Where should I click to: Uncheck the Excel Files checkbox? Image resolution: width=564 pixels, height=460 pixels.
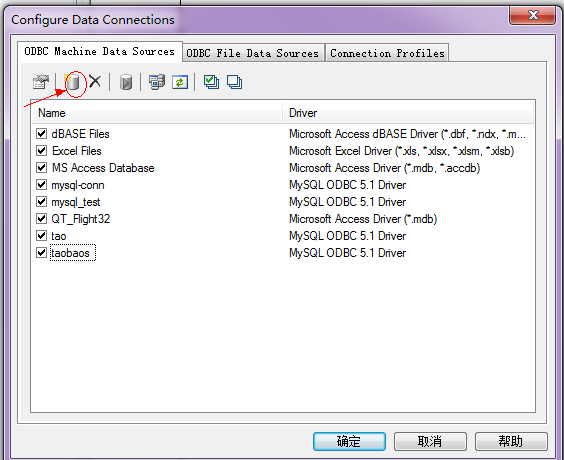(x=41, y=150)
